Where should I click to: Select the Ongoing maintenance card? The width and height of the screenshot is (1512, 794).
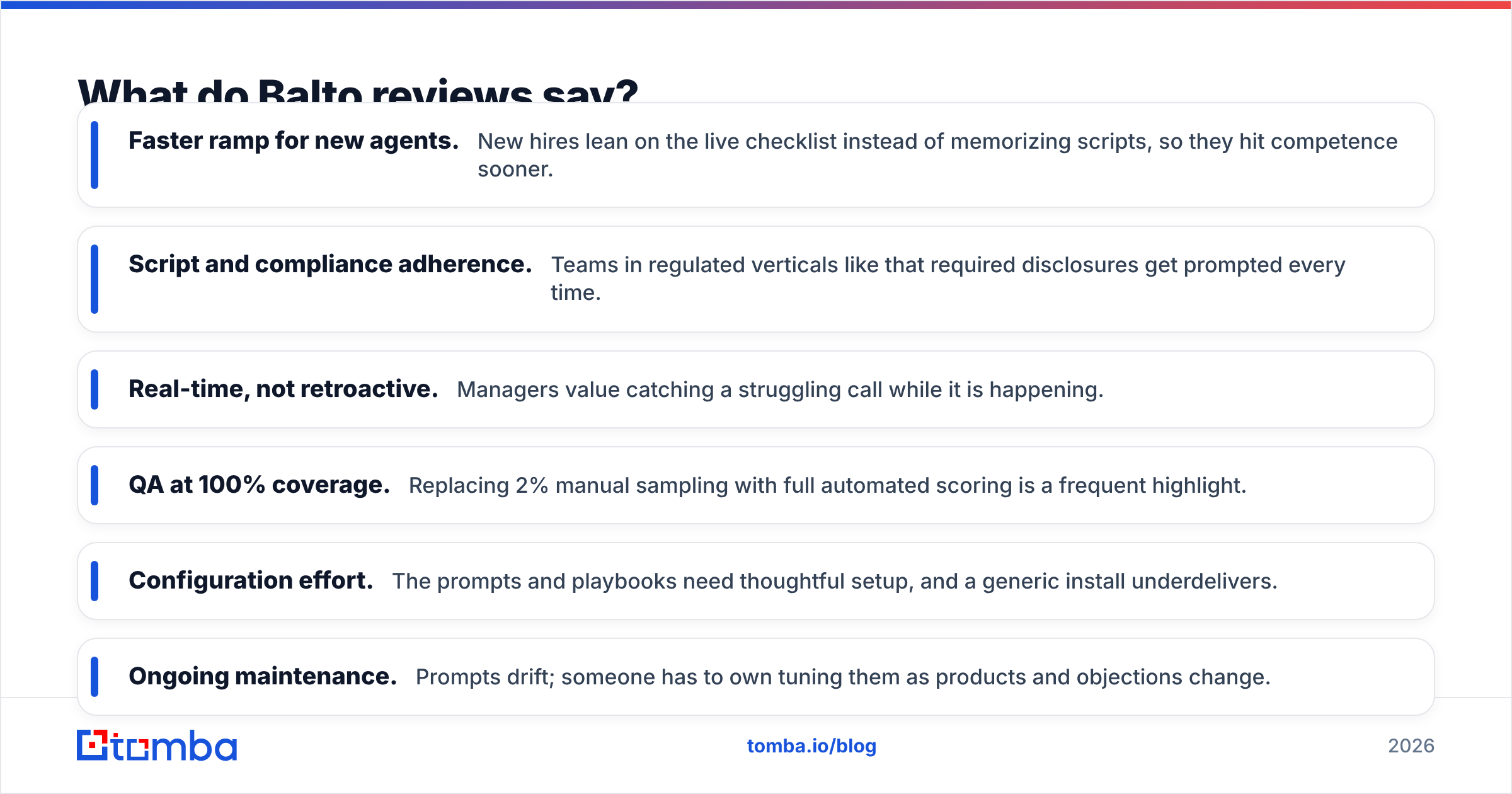point(756,677)
